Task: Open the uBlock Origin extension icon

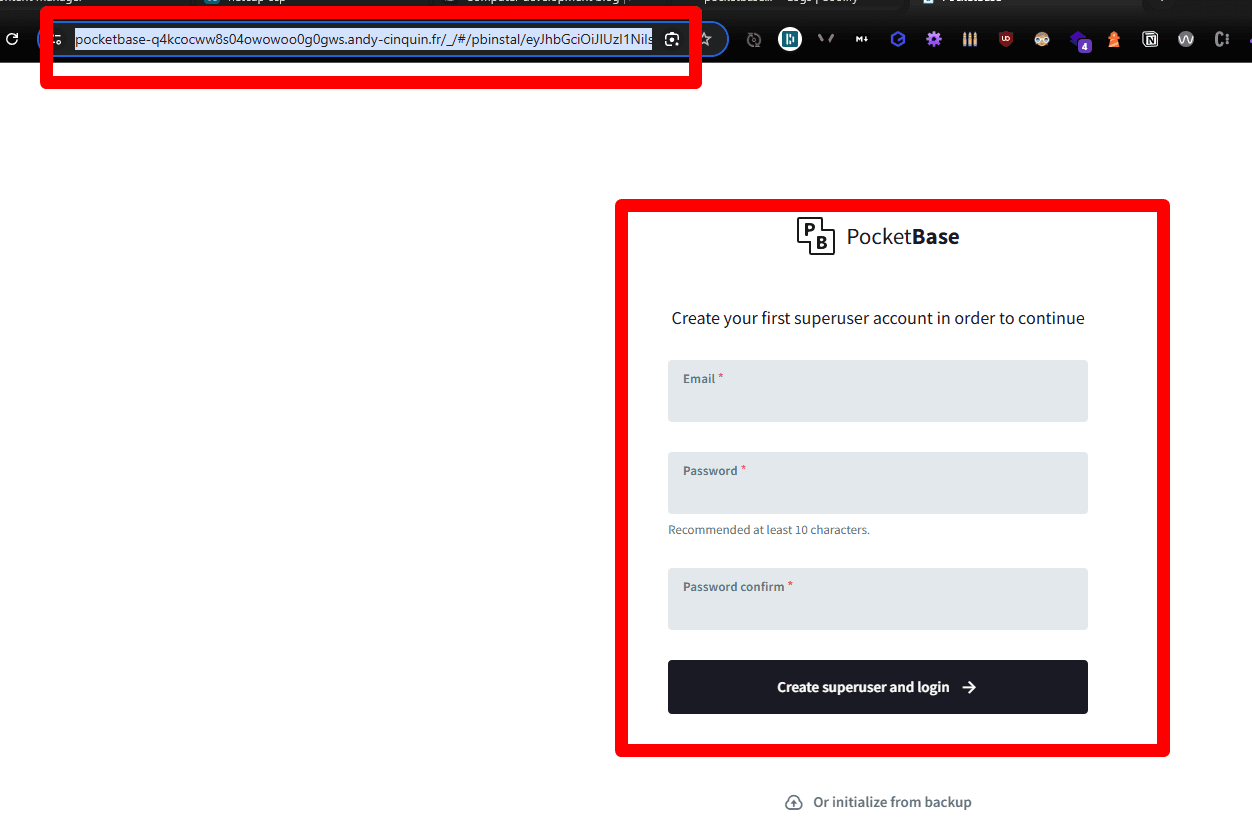Action: point(1006,40)
